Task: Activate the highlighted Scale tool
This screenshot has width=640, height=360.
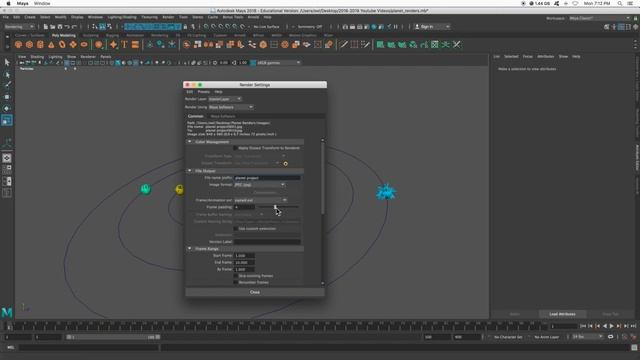Action: point(7,120)
